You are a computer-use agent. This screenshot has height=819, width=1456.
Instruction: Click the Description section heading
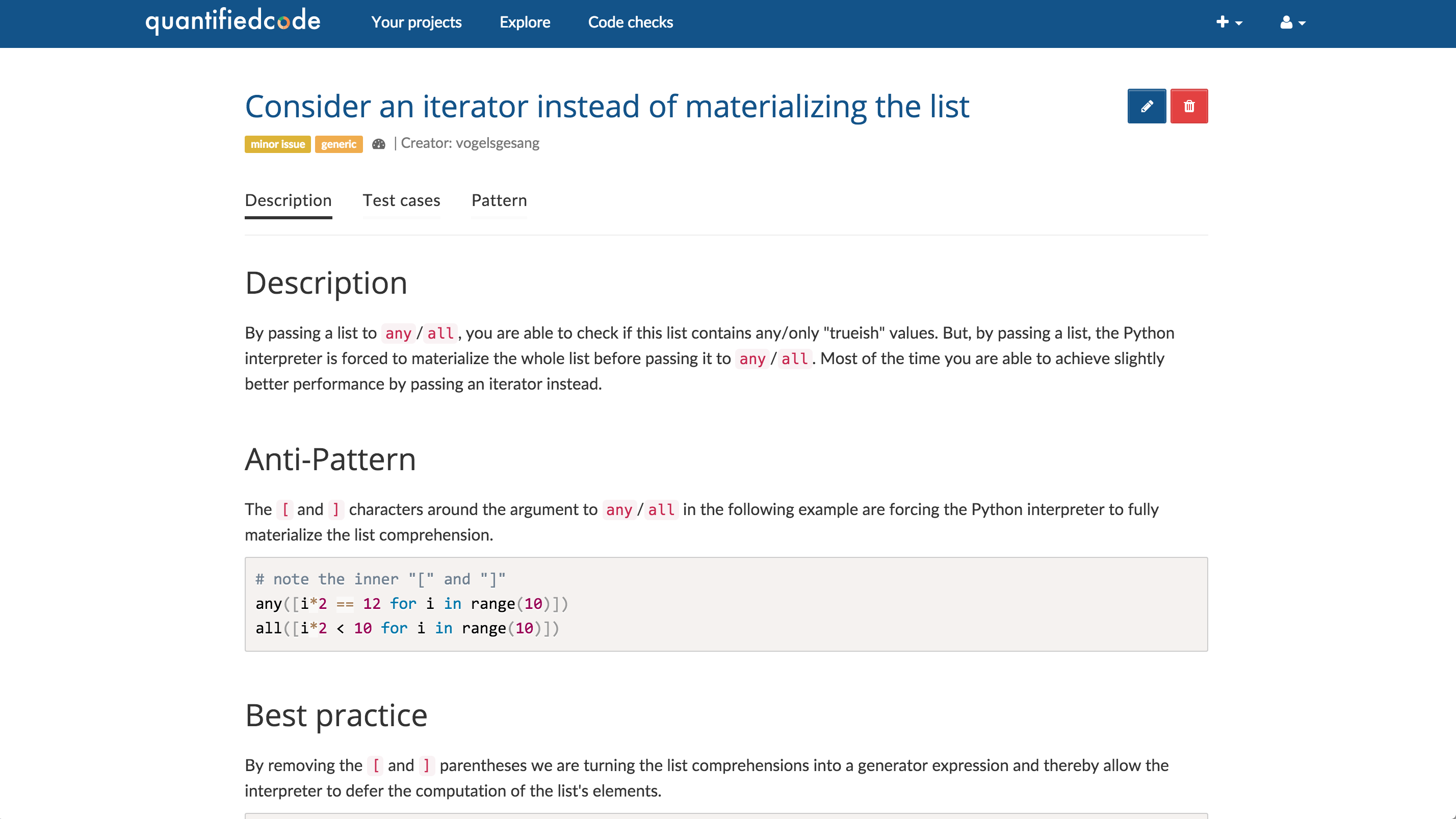coord(326,283)
